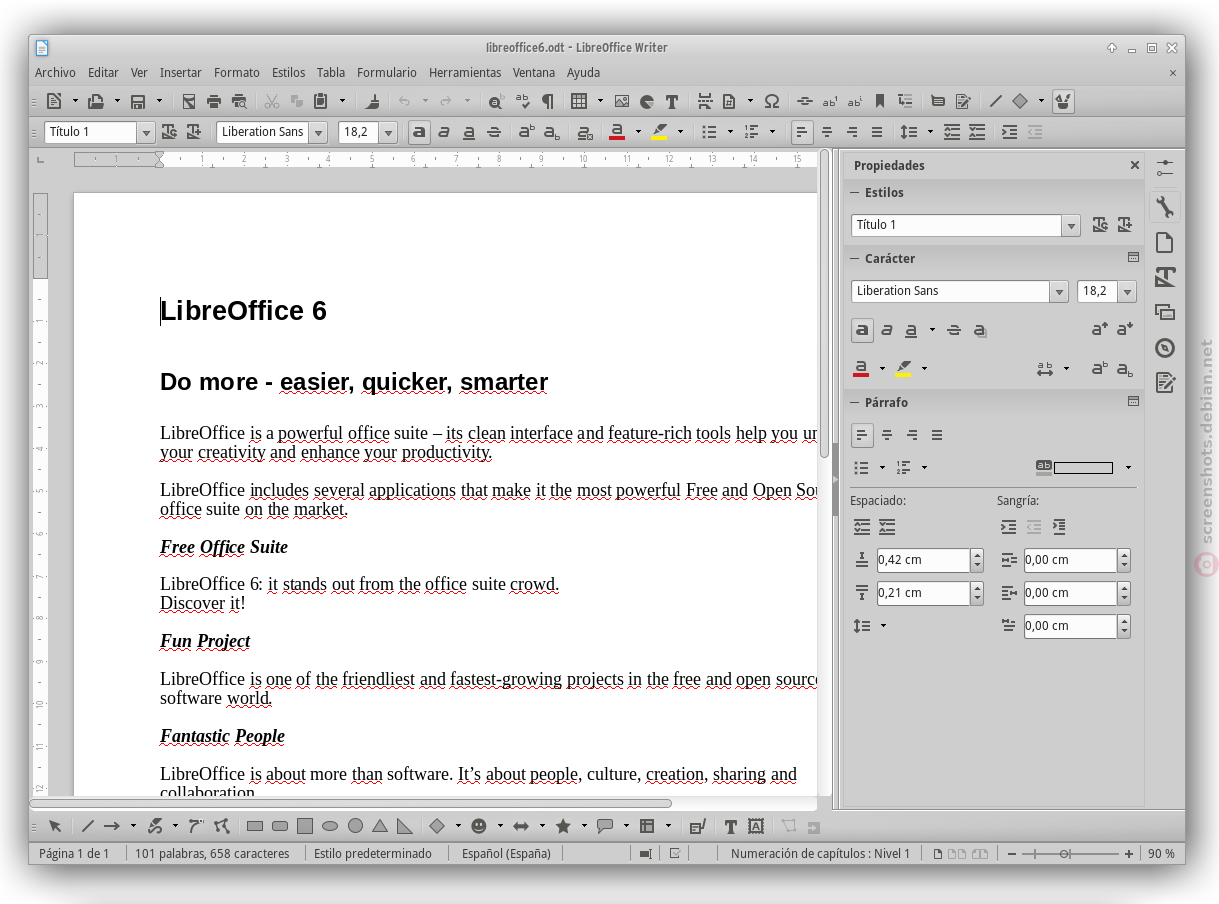Insert a text box (T icon)

pos(672,101)
